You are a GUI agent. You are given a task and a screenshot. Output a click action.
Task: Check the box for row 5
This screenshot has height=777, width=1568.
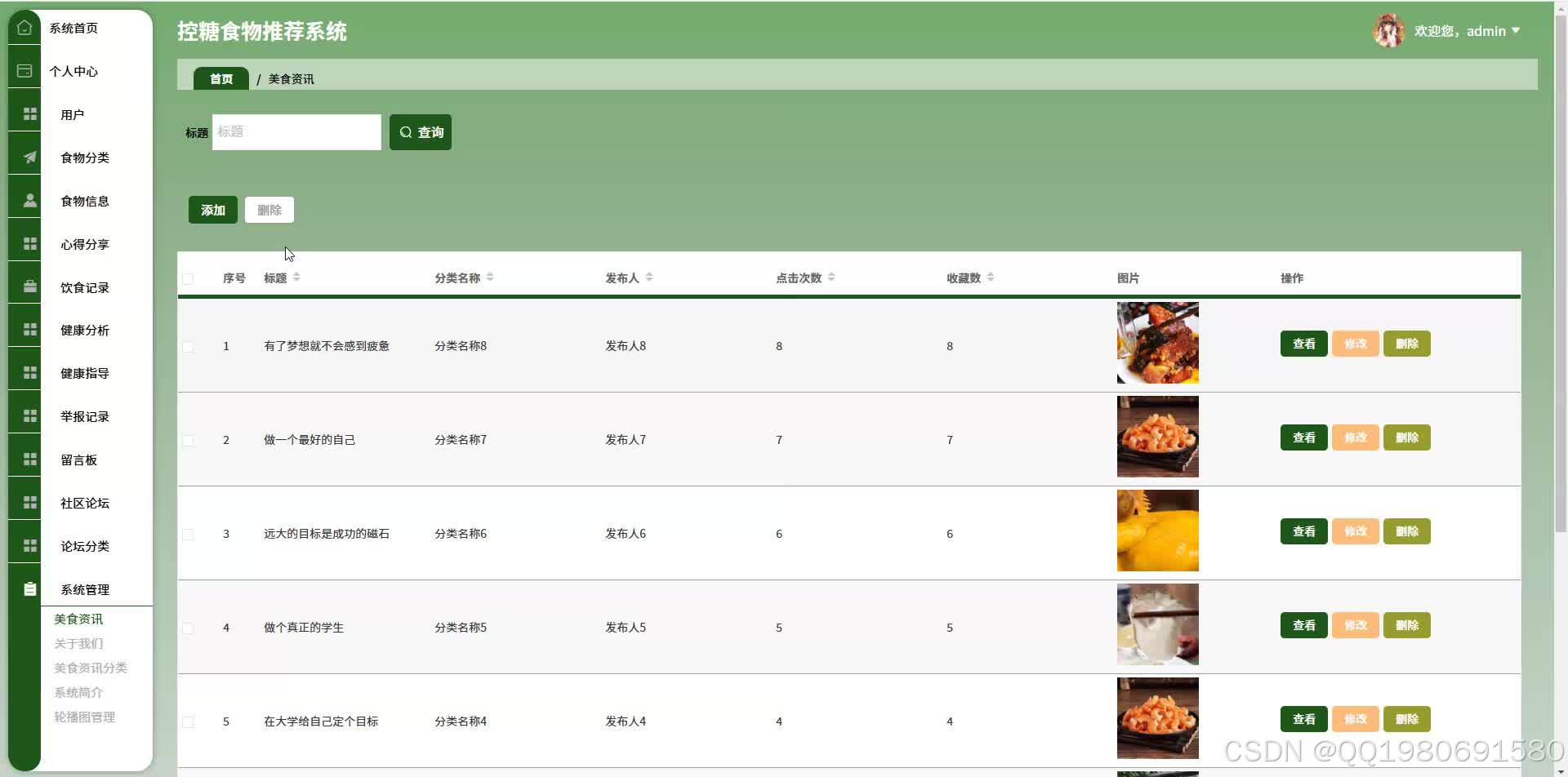pyautogui.click(x=188, y=722)
